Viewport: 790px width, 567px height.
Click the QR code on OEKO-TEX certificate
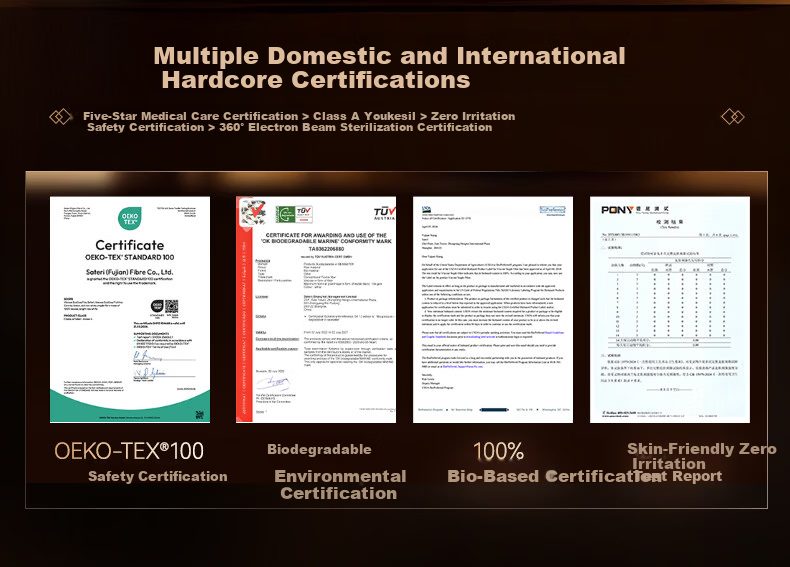(x=171, y=306)
